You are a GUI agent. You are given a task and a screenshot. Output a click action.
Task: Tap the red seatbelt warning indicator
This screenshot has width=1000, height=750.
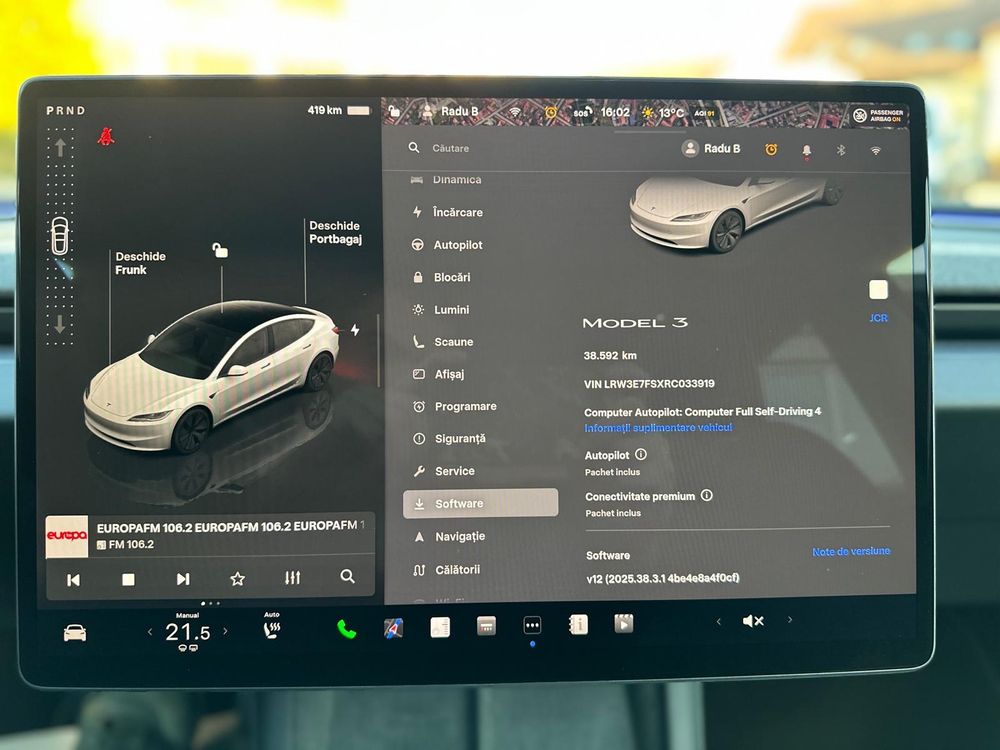[106, 136]
